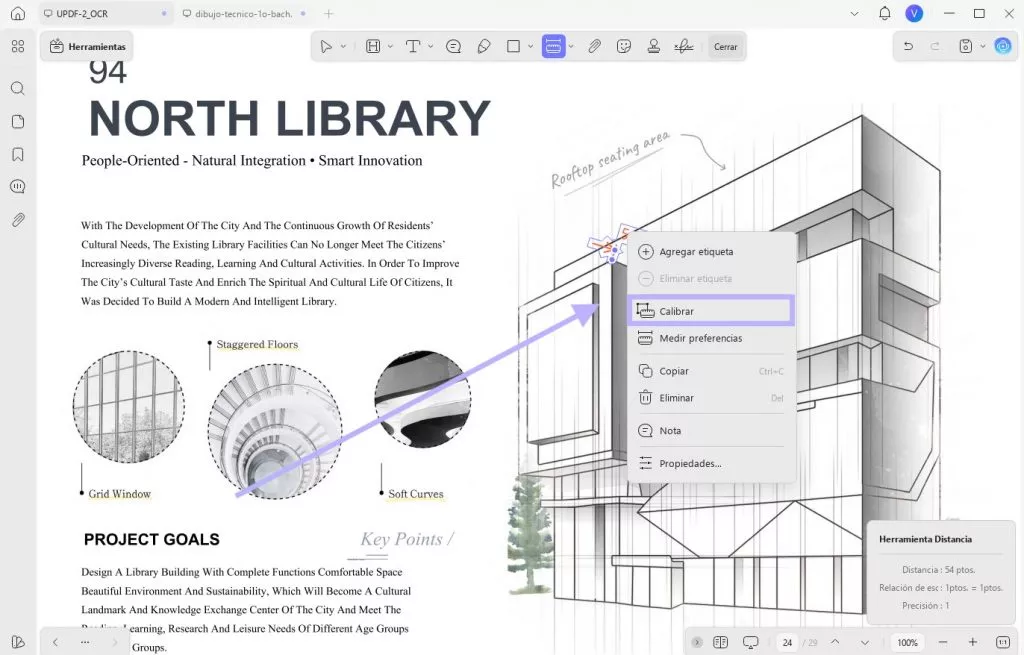Switch to the dibujo-tecnico-1o-bach tab

pos(238,13)
